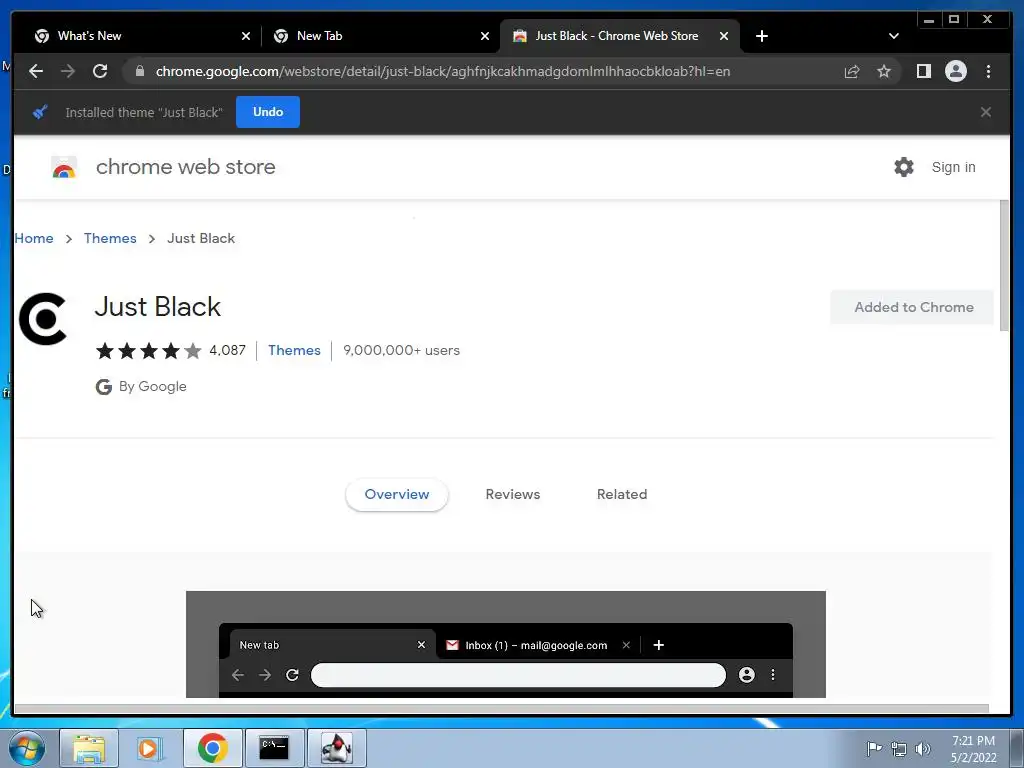Open the Java app taskbar icon

tap(336, 748)
